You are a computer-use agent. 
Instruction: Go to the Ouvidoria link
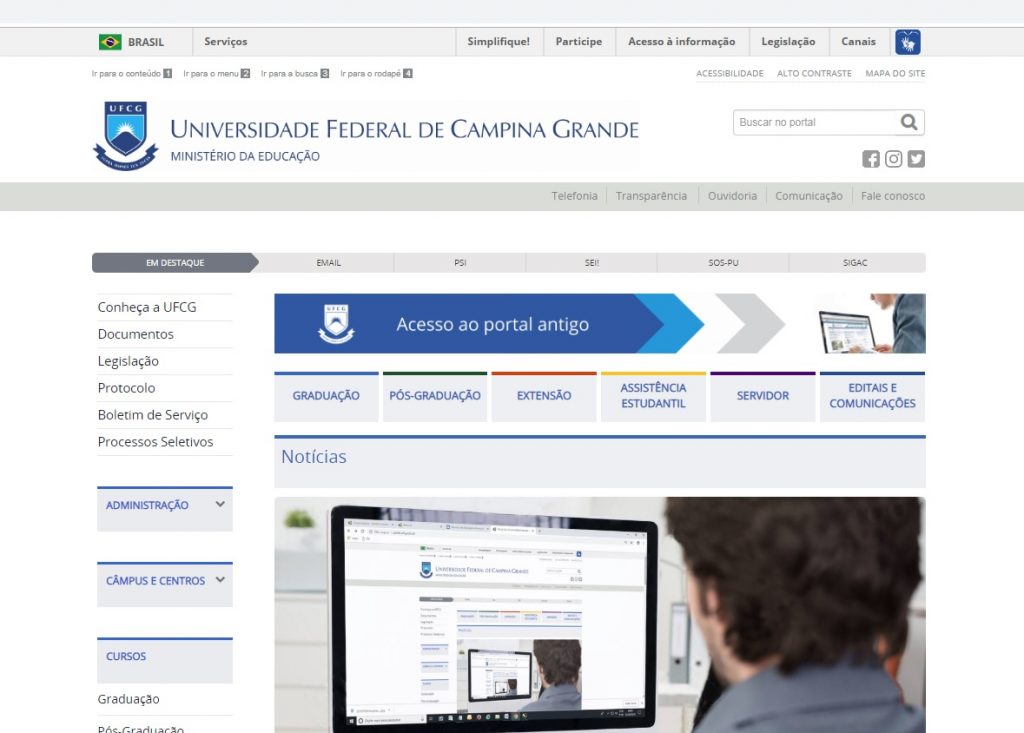point(732,196)
